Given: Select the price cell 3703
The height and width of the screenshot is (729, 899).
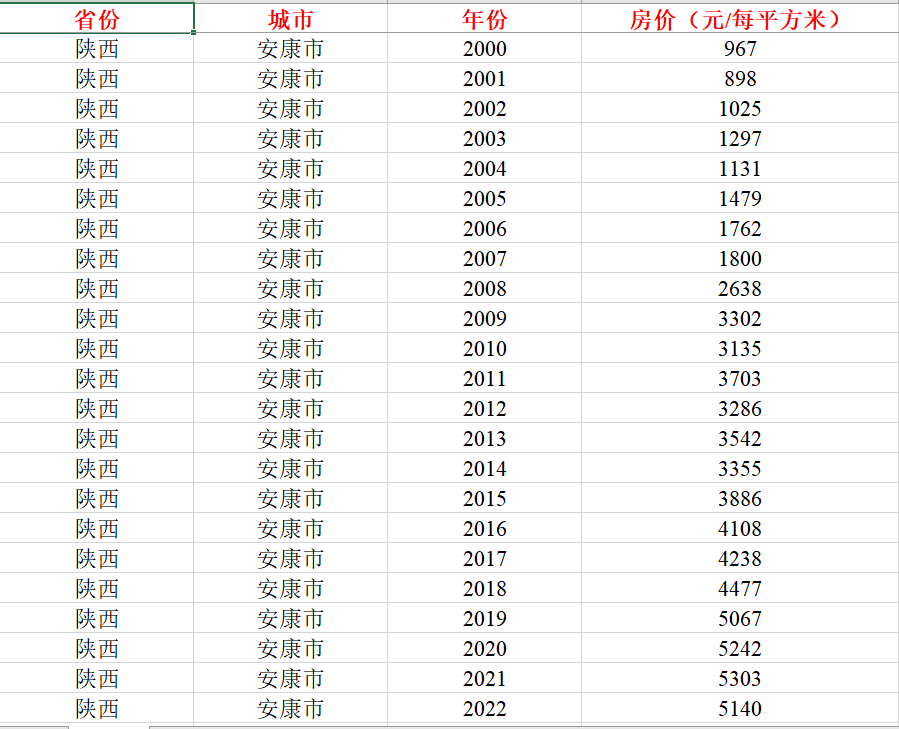Looking at the screenshot, I should pyautogui.click(x=740, y=378).
